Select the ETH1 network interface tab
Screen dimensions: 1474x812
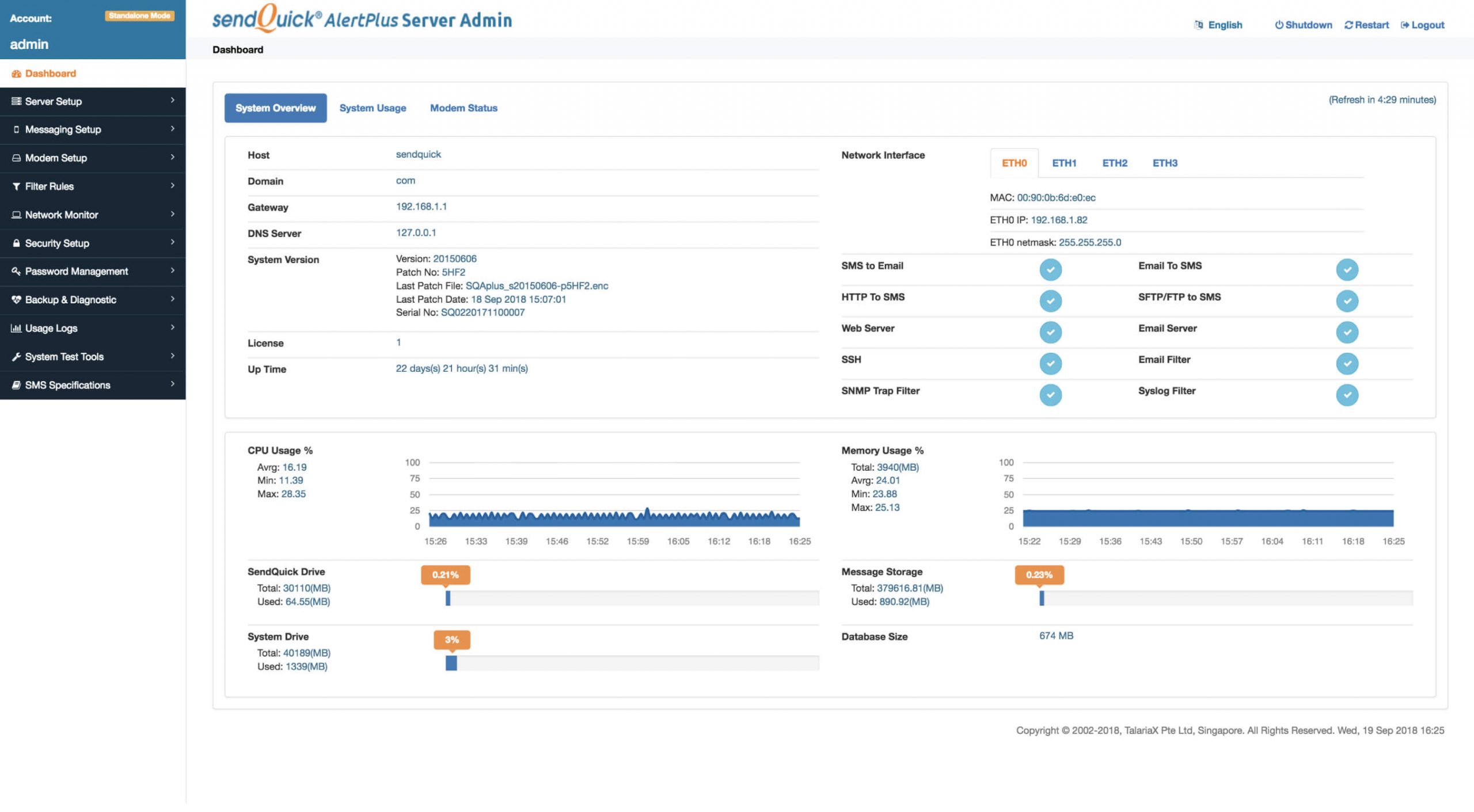(x=1063, y=162)
